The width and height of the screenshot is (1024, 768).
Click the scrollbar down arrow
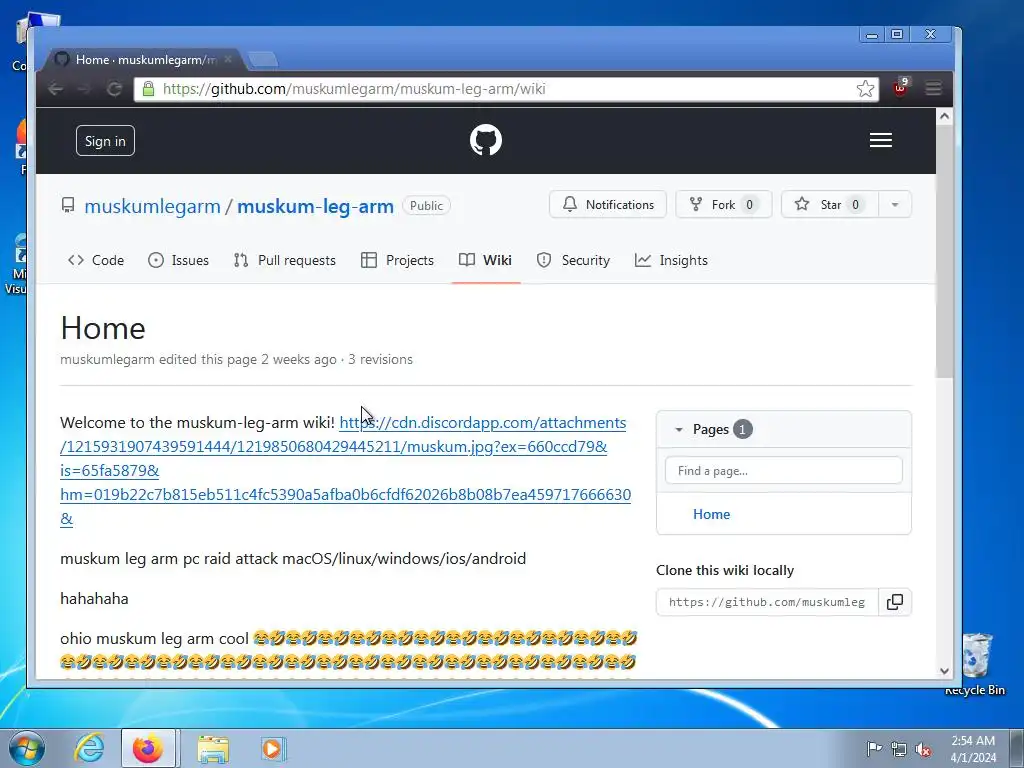944,671
